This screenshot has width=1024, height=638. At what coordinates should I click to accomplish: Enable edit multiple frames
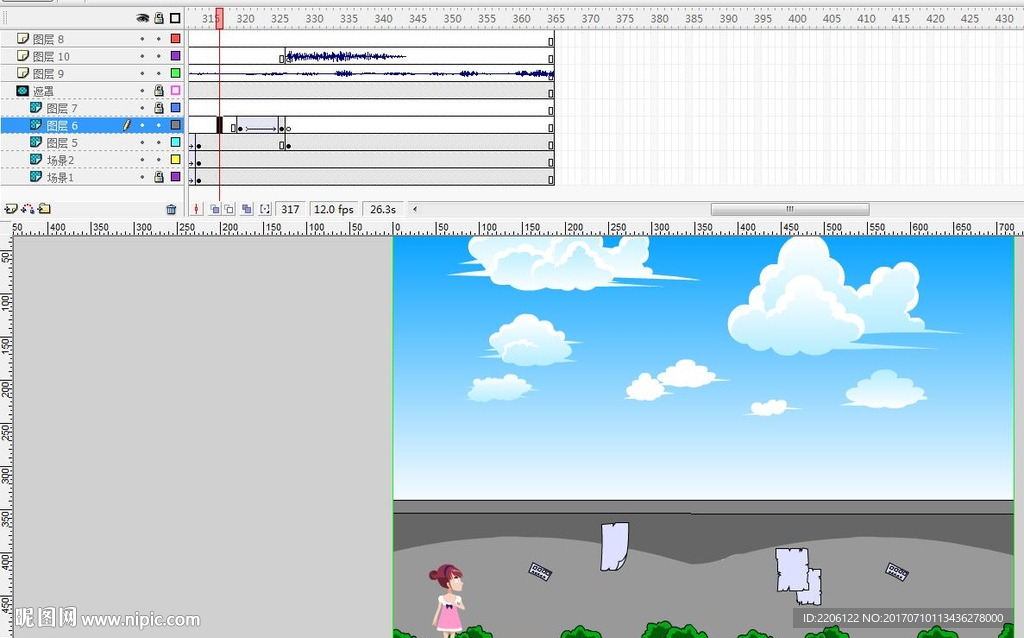[246, 209]
